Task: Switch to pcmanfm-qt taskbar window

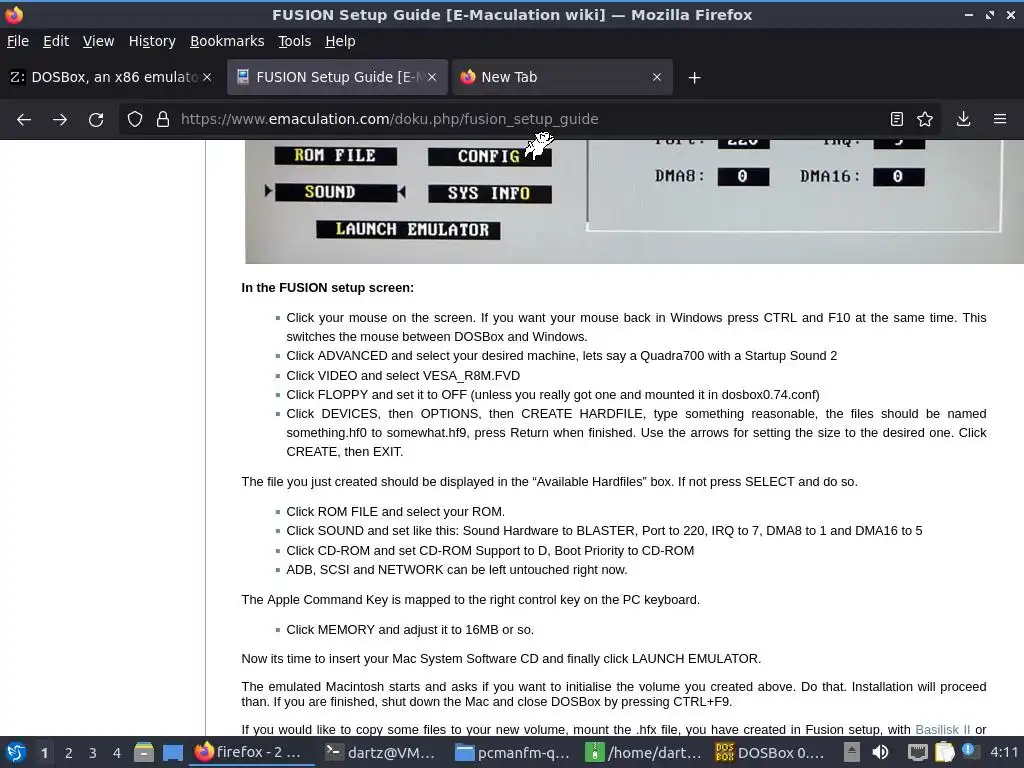Action: pos(512,753)
